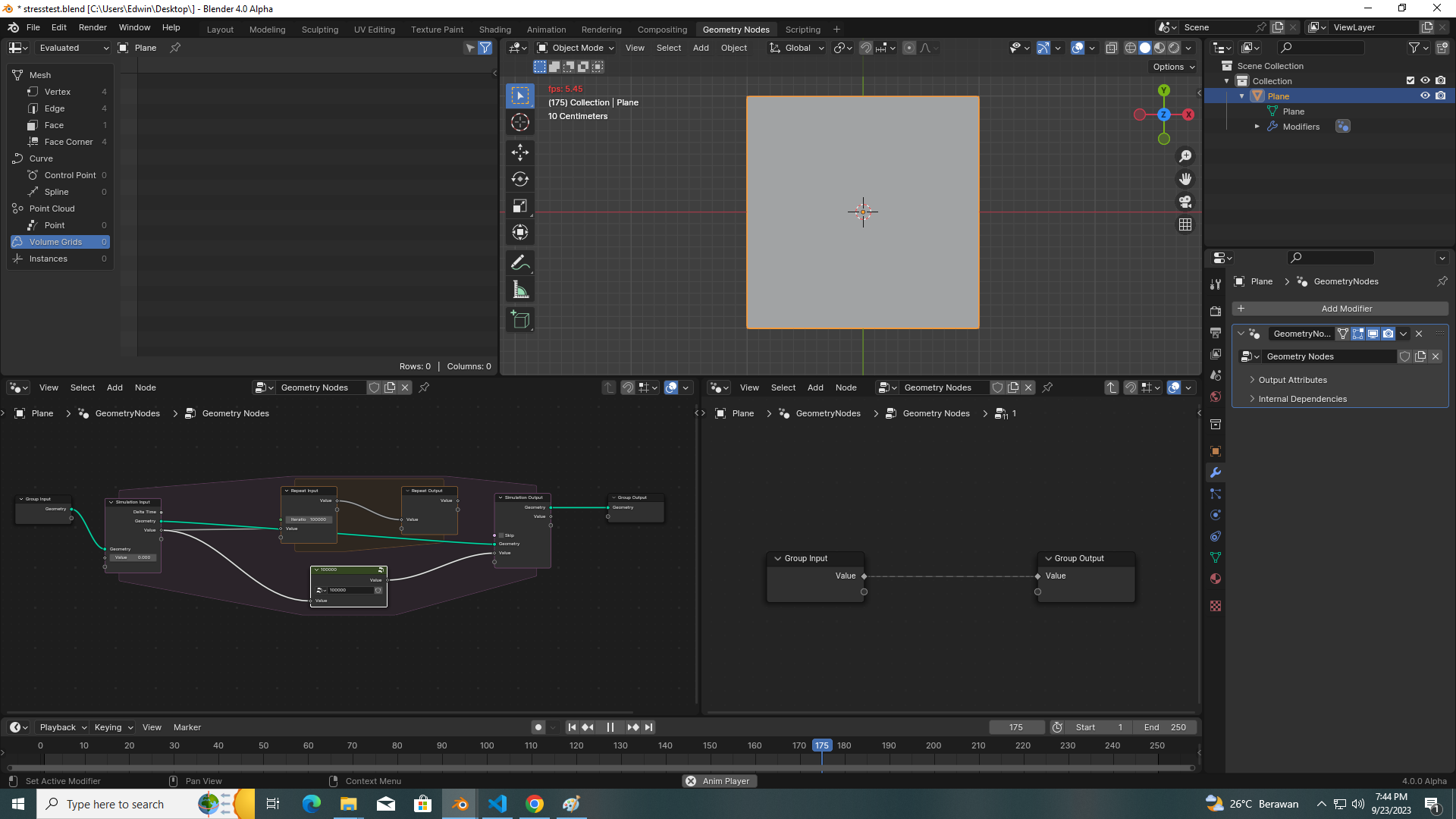Toggle camera view in the viewport
This screenshot has height=819, width=1456.
click(x=1185, y=202)
